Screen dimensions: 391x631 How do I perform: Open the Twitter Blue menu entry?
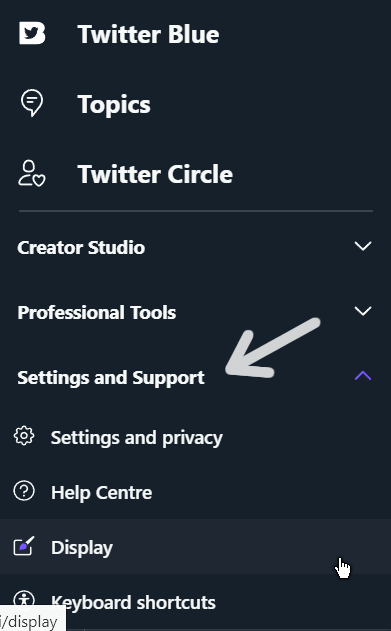click(x=148, y=34)
